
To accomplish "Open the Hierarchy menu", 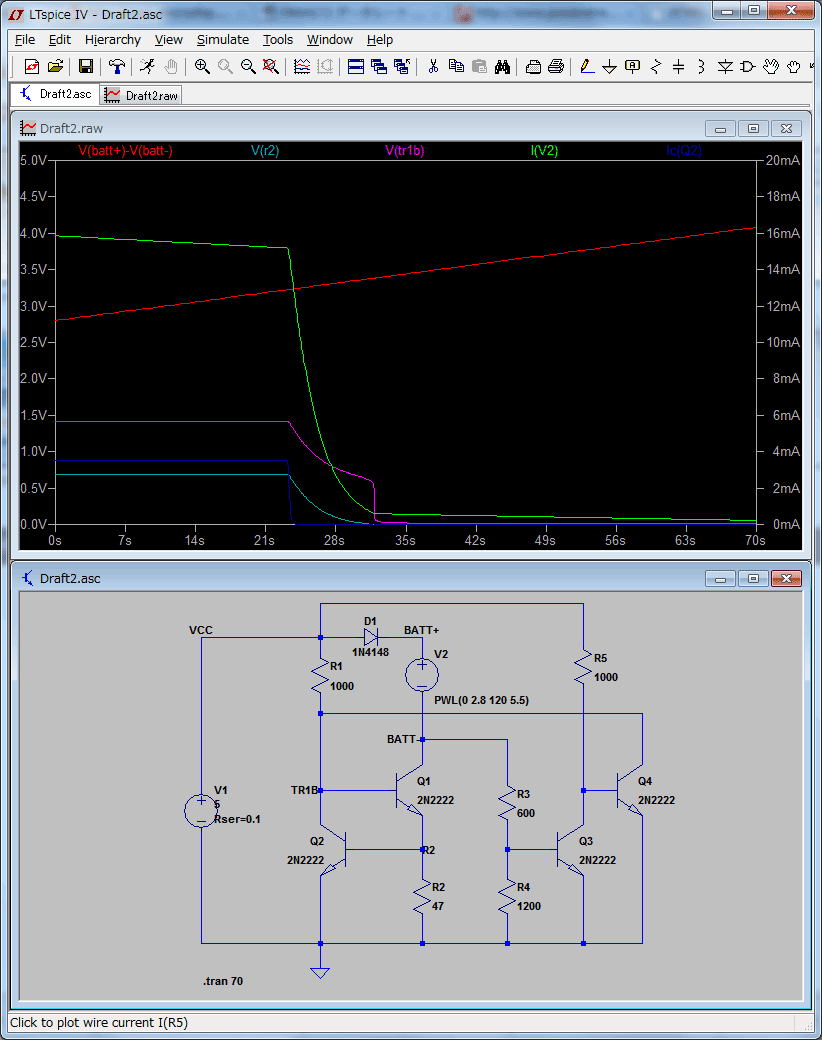I will 113,40.
